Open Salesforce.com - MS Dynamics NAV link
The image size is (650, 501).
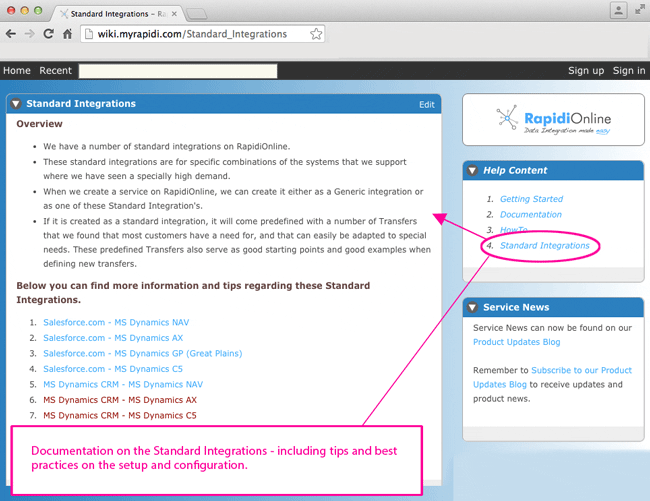point(116,322)
